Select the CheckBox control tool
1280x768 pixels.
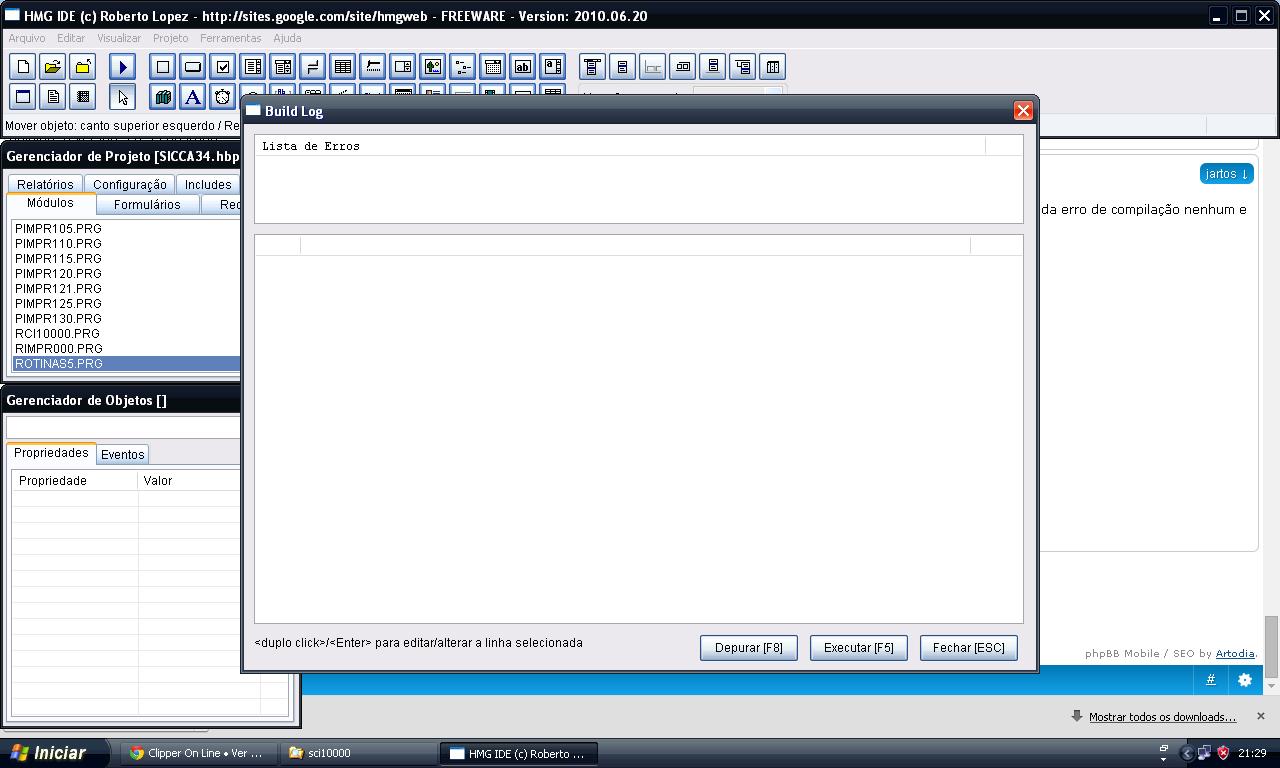pyautogui.click(x=223, y=67)
